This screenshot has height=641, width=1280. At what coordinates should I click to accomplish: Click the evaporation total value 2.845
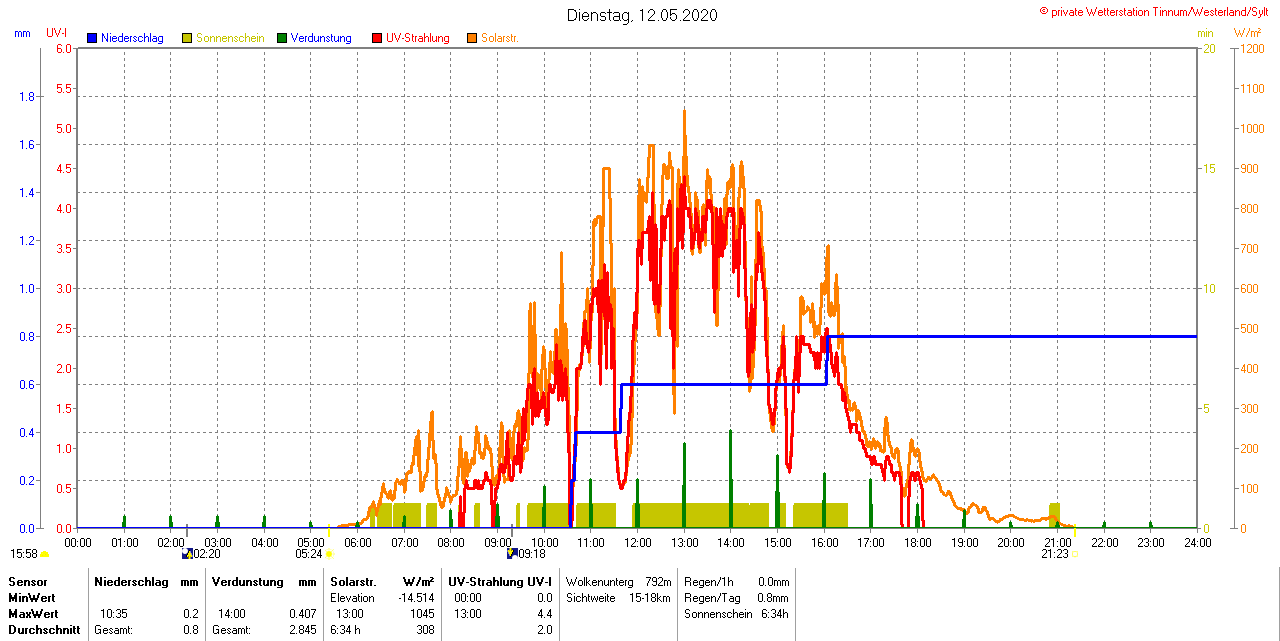(x=304, y=630)
